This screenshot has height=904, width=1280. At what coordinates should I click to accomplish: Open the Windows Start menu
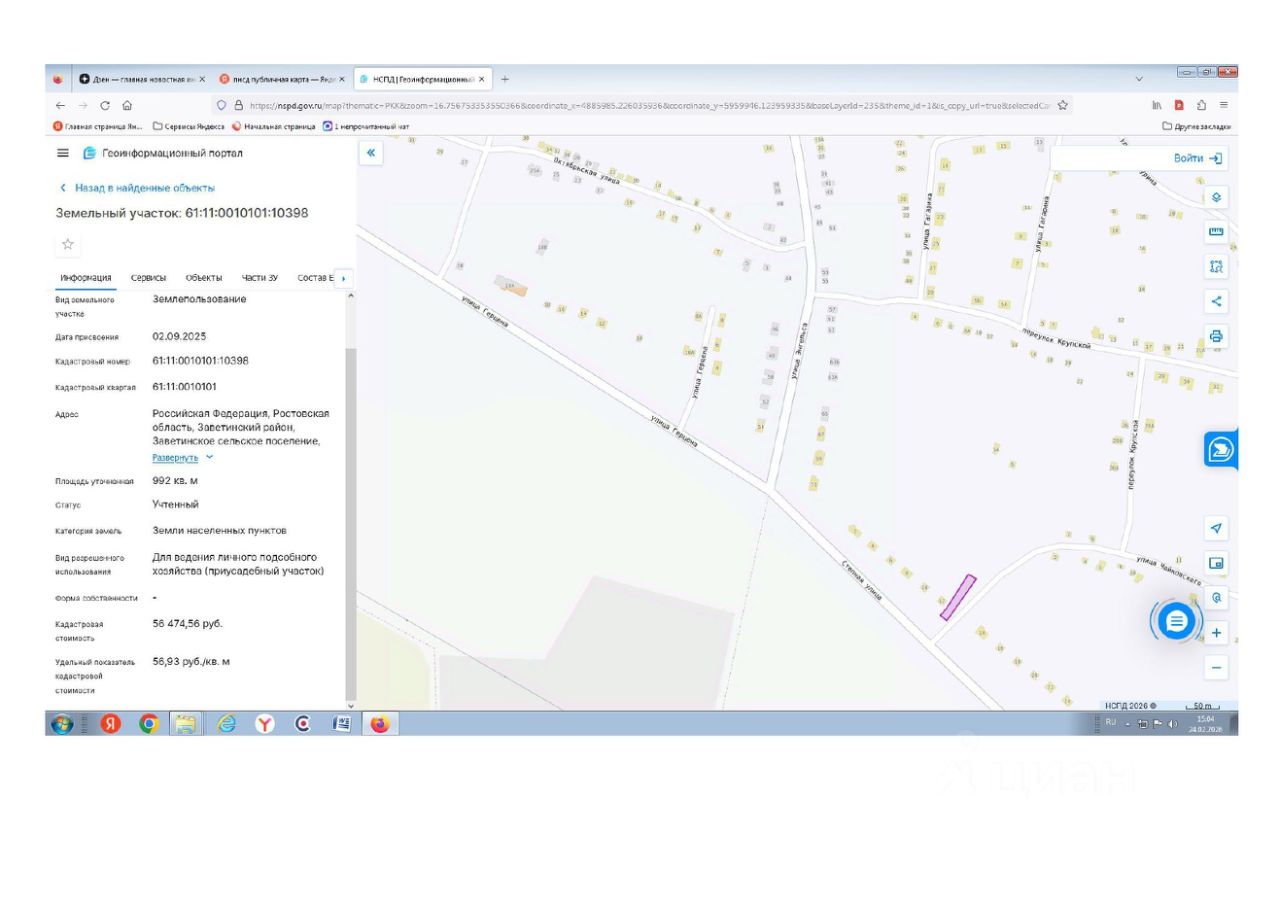(62, 724)
